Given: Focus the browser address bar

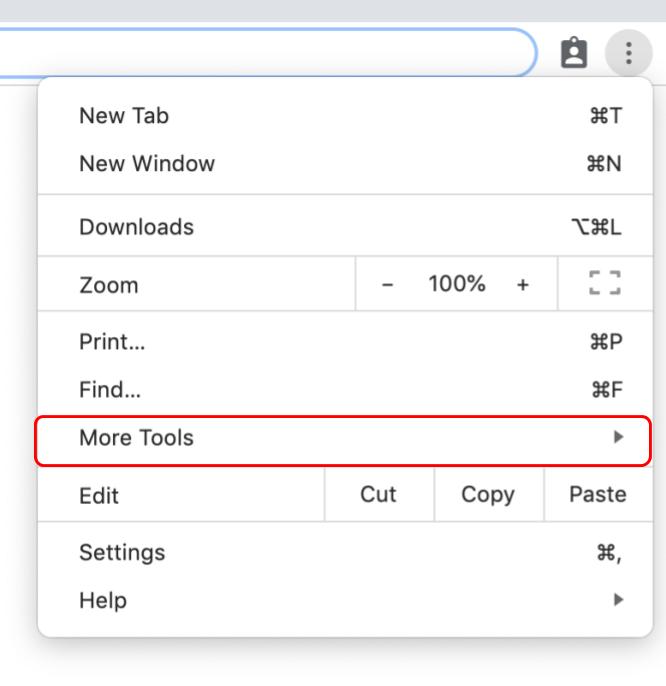Looking at the screenshot, I should click(x=267, y=53).
